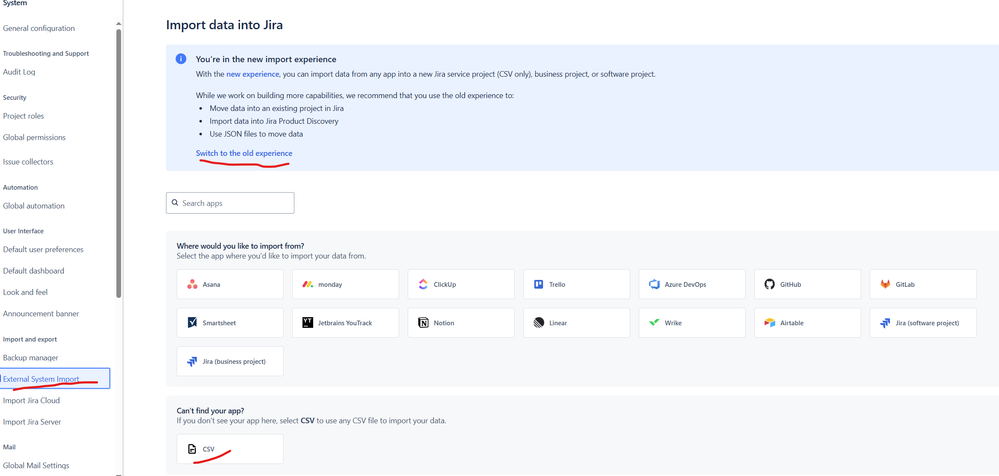Image resolution: width=999 pixels, height=476 pixels.
Task: Click the Notion logo icon
Action: (423, 323)
